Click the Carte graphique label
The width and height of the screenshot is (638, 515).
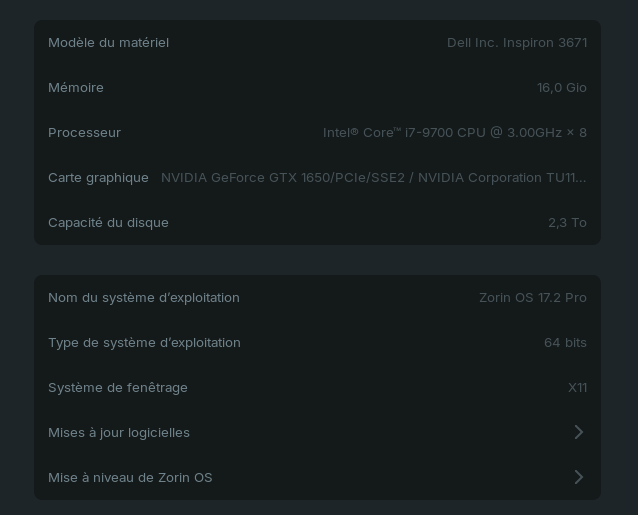98,177
